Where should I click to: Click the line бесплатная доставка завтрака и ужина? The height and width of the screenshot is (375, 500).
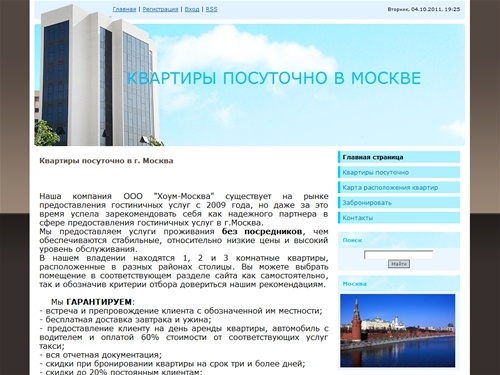[x=126, y=320]
